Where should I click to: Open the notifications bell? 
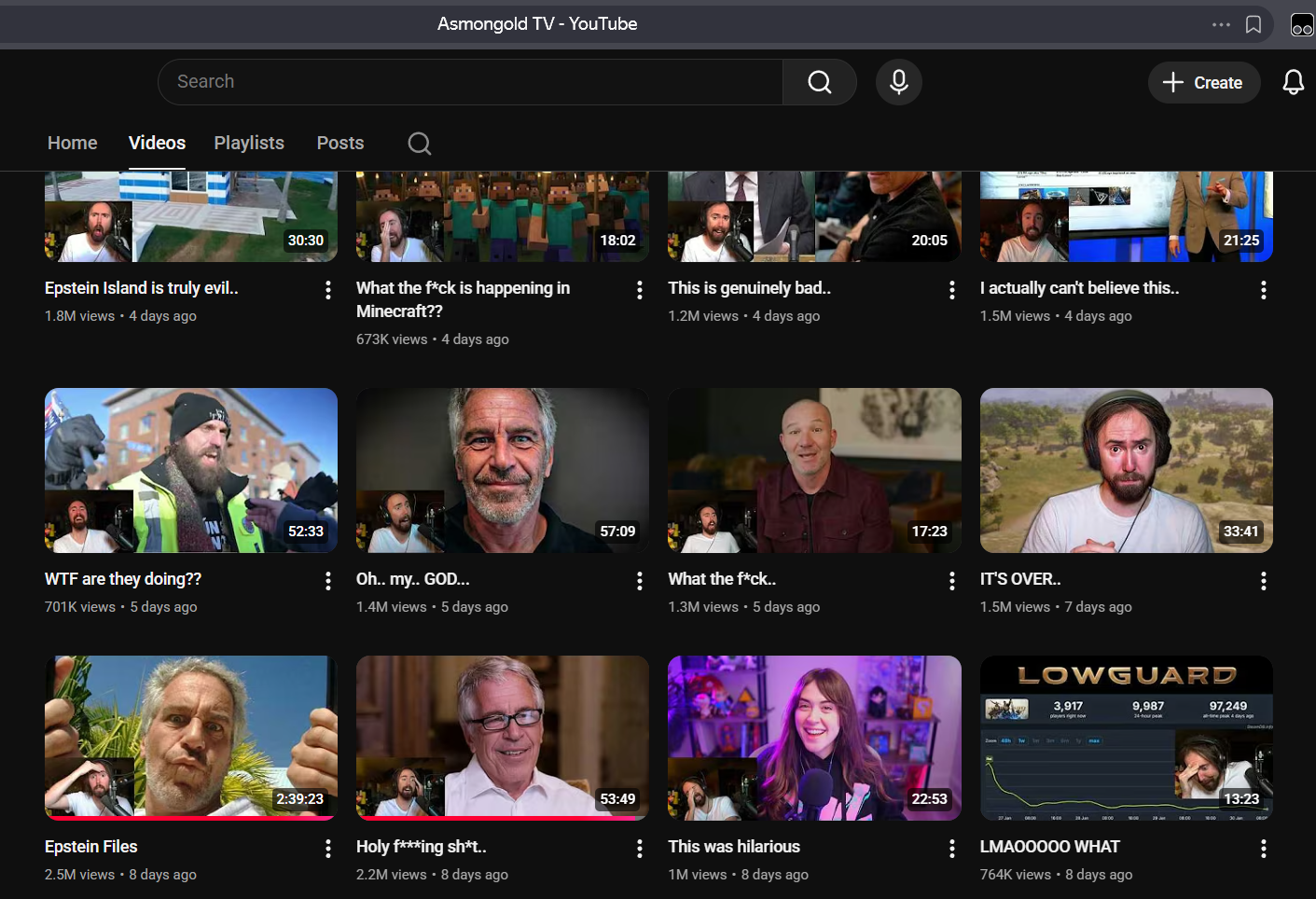pyautogui.click(x=1294, y=82)
